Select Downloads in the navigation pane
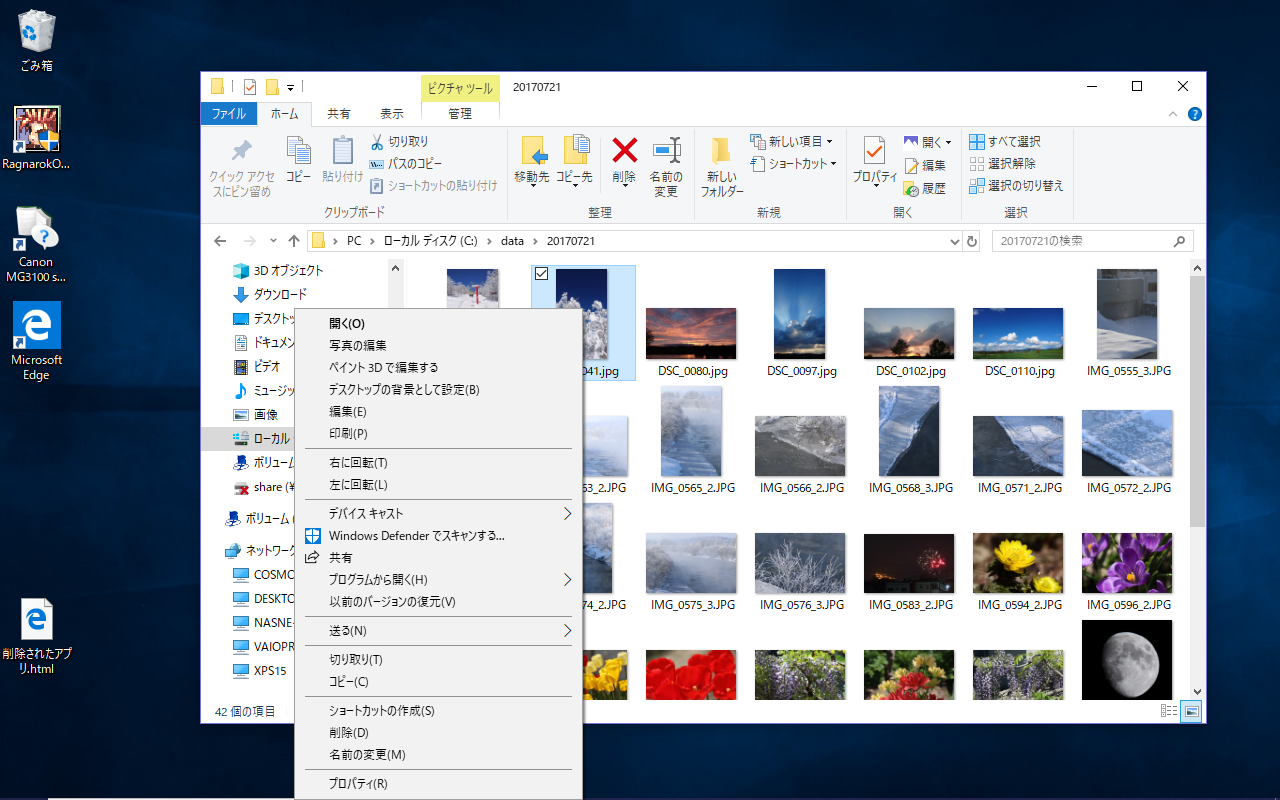 tap(270, 295)
